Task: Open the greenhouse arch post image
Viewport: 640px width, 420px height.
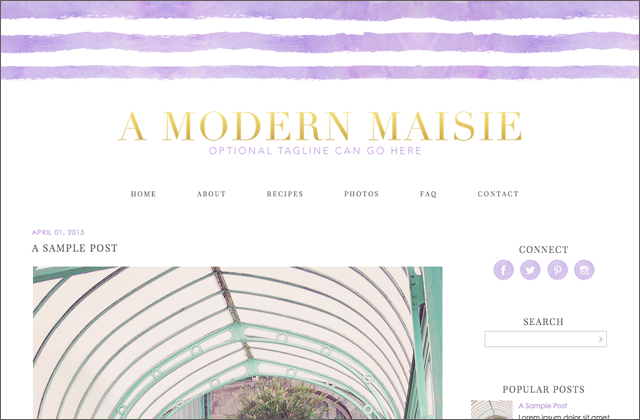Action: [238, 342]
